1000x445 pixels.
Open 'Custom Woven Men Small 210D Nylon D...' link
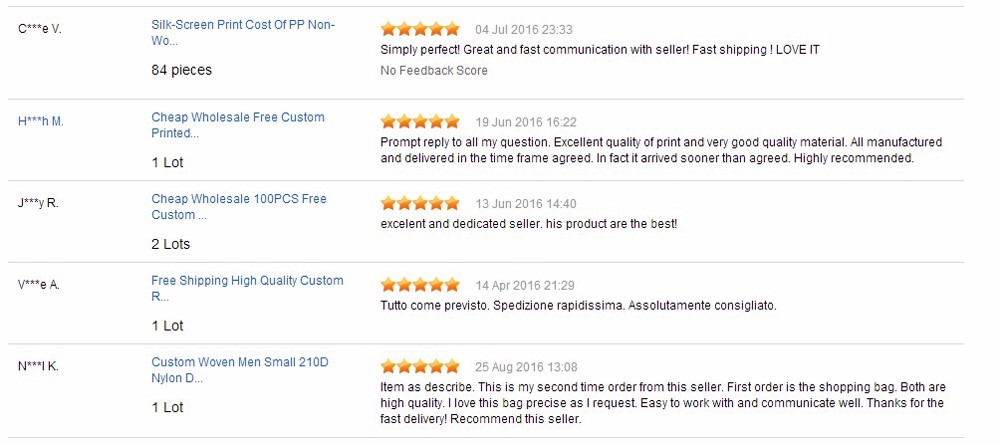click(240, 370)
